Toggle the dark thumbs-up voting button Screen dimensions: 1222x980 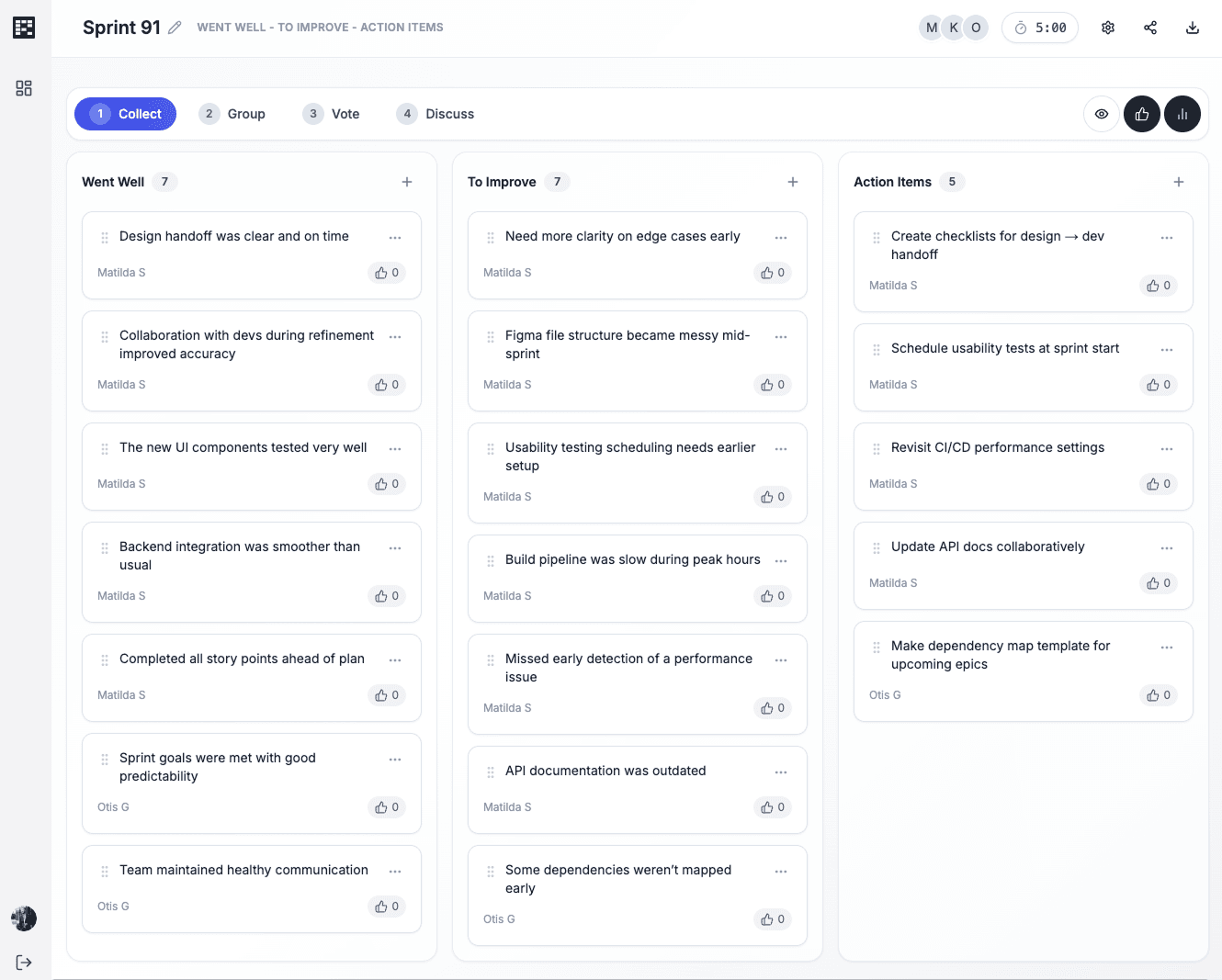pos(1142,114)
